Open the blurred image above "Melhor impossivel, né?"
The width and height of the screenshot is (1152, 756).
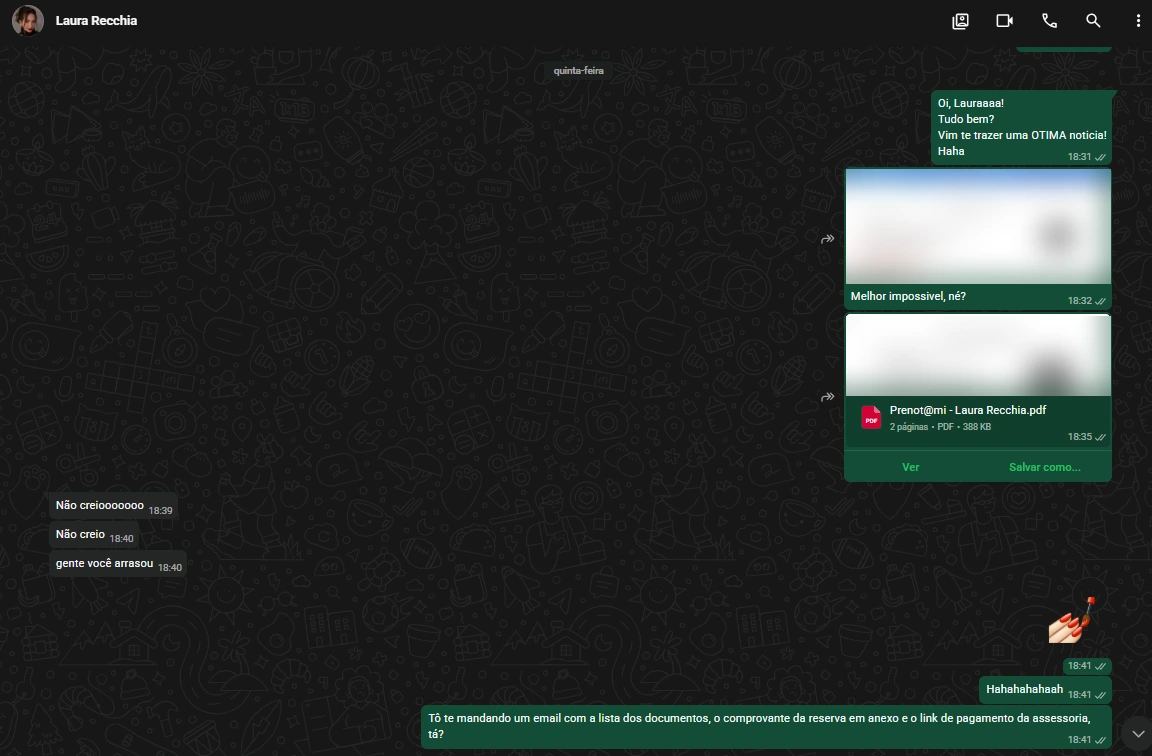(978, 226)
